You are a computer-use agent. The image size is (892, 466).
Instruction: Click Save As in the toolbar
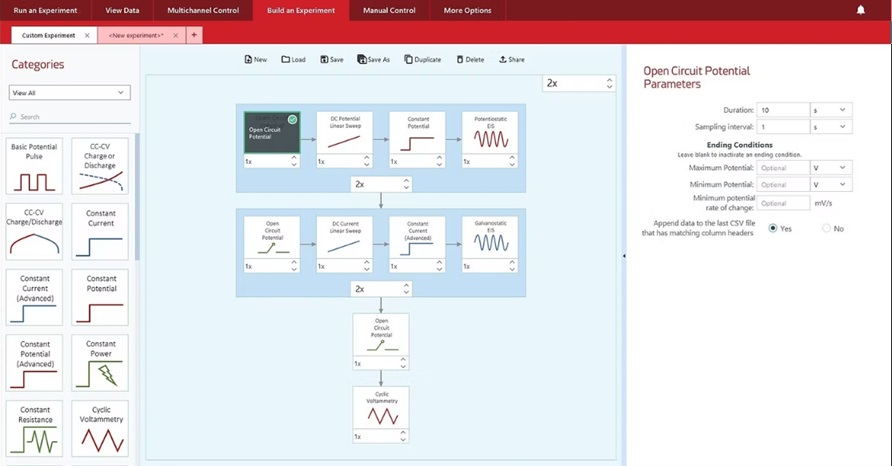pos(374,59)
